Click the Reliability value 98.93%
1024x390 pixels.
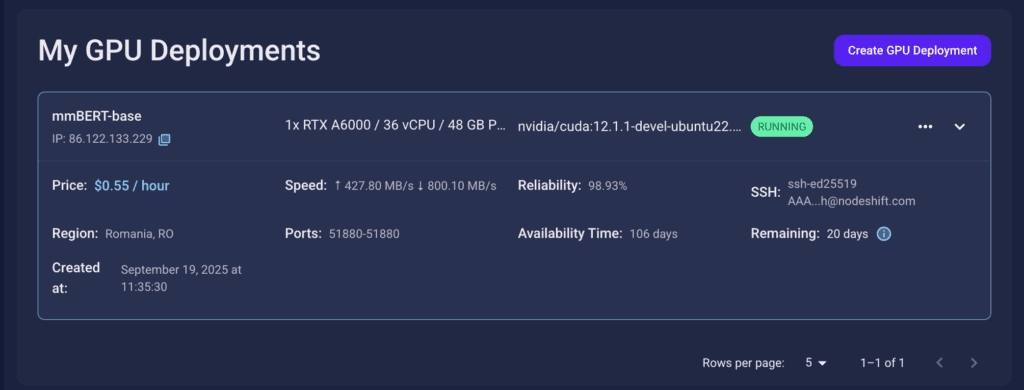(607, 186)
